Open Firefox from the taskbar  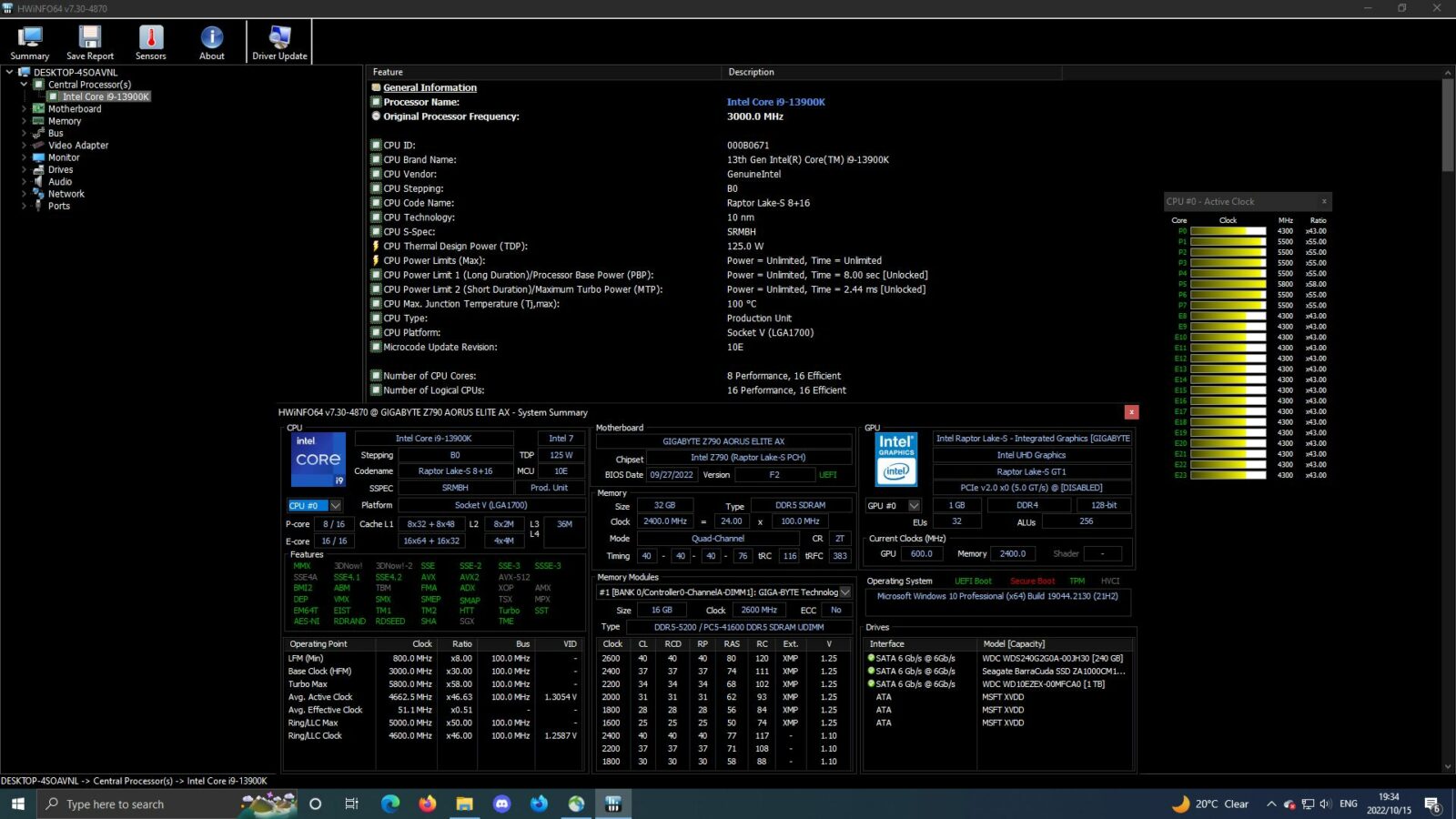(428, 804)
